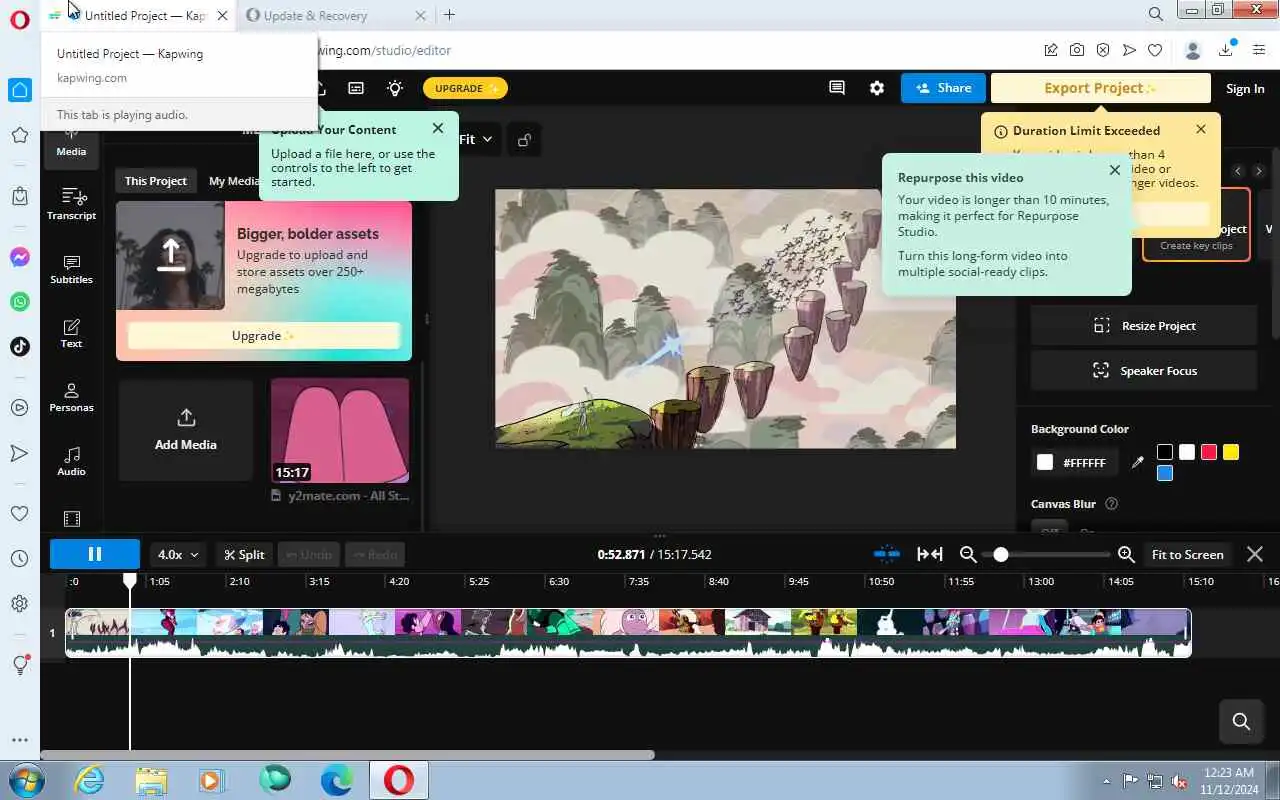Click the timeline horizontal scrollbar
Image resolution: width=1280 pixels, height=800 pixels.
coord(347,755)
